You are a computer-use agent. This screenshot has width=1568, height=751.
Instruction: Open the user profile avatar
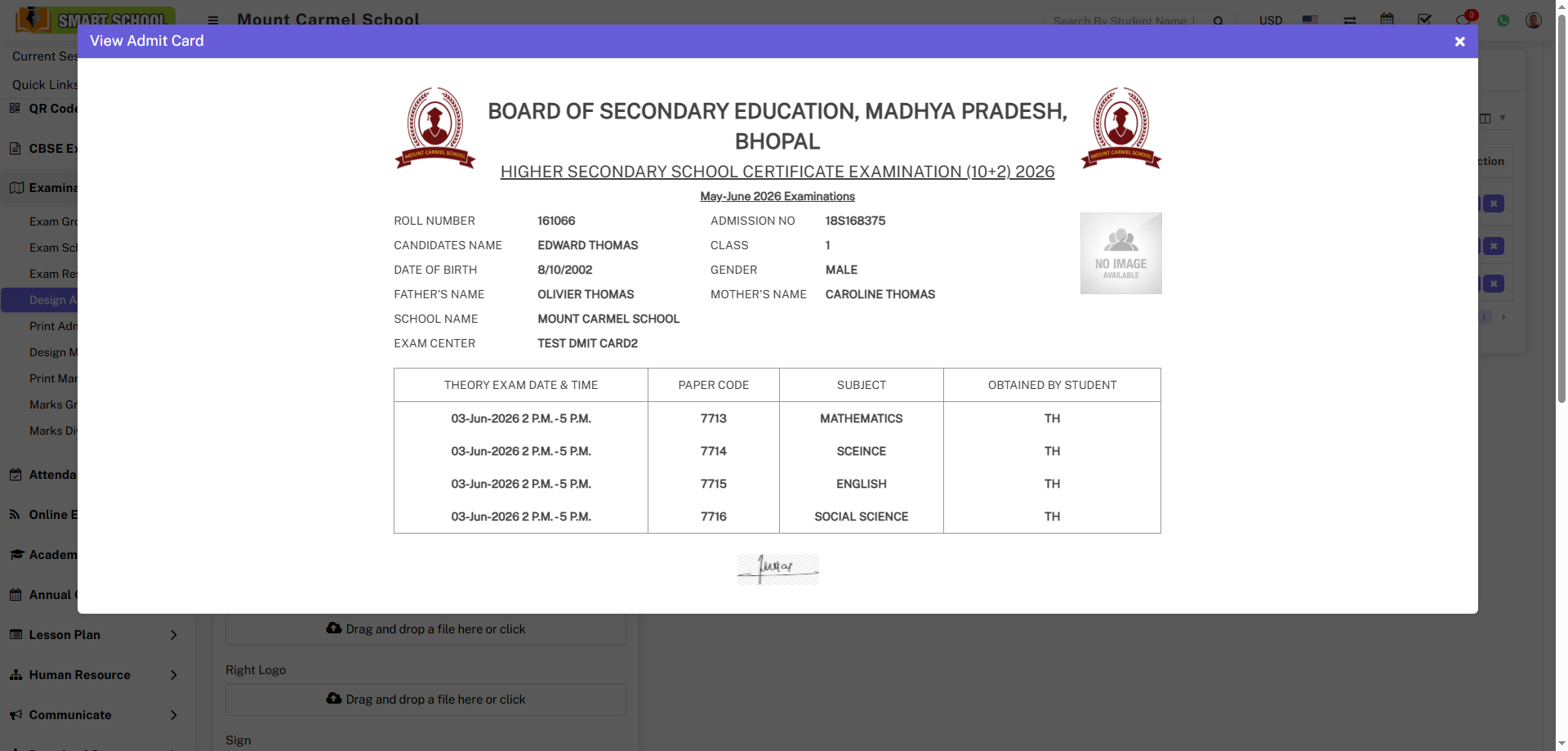click(x=1533, y=20)
